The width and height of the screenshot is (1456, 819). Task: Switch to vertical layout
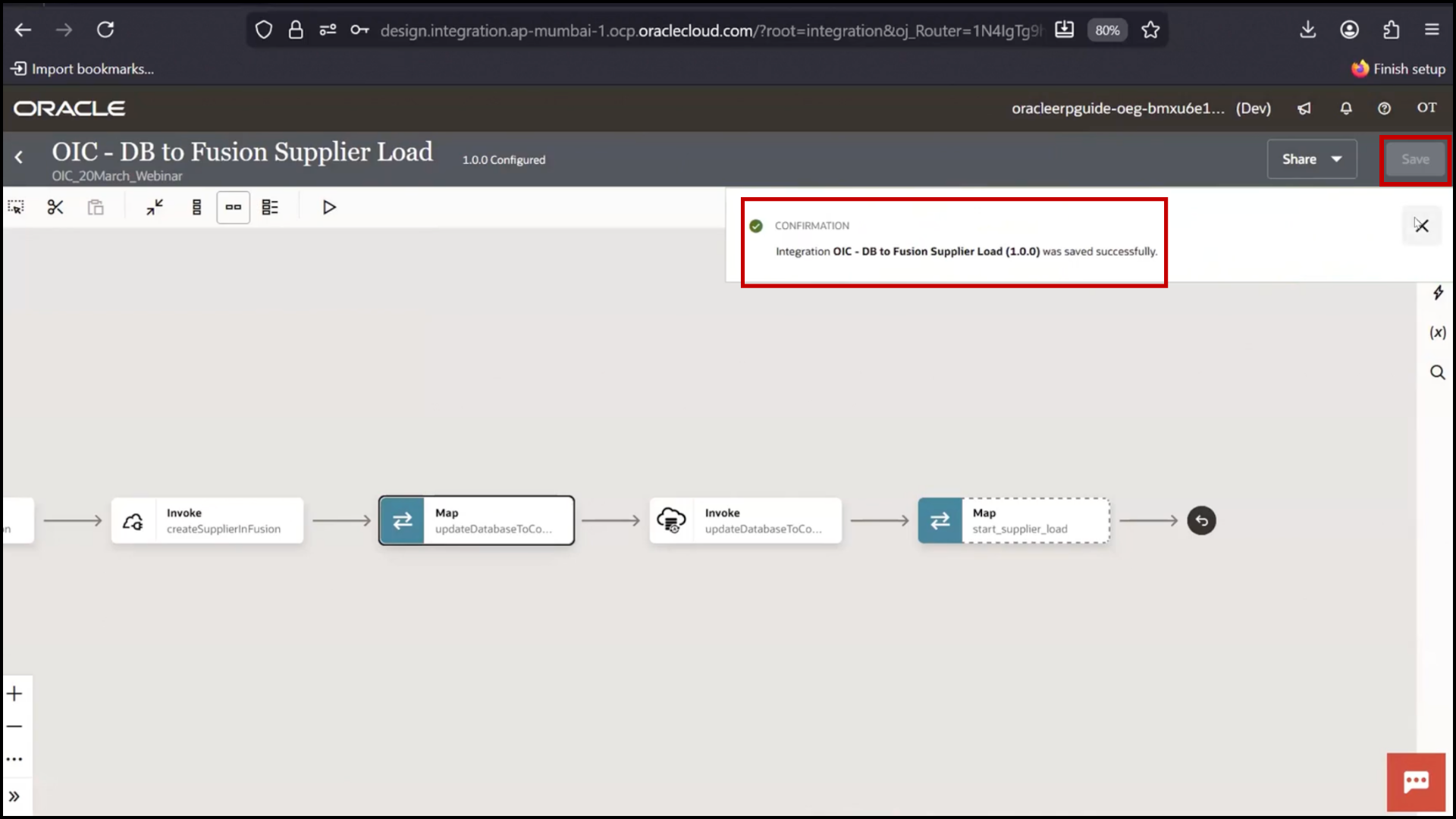pyautogui.click(x=196, y=207)
